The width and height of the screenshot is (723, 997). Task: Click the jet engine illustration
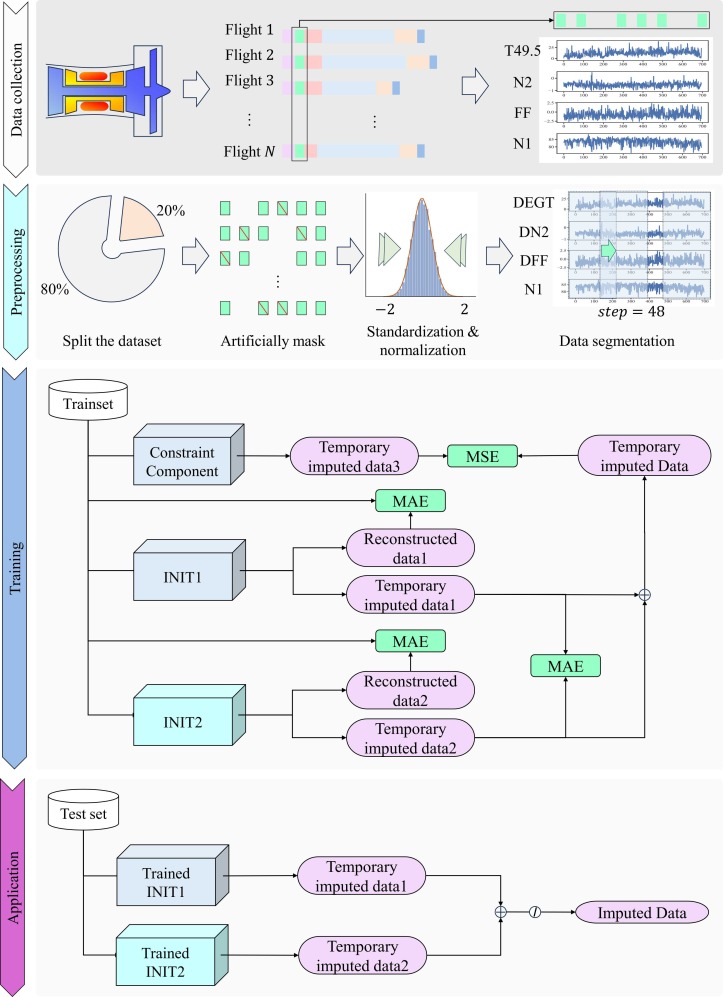(105, 89)
